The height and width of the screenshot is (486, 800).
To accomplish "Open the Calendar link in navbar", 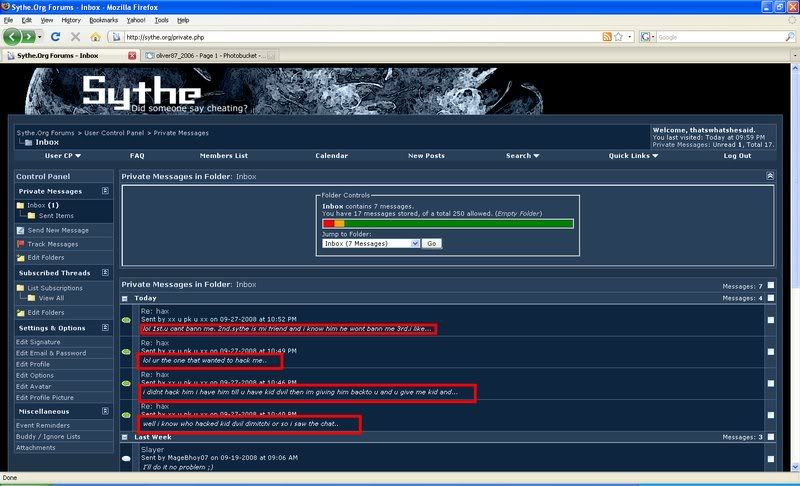I will tap(332, 156).
